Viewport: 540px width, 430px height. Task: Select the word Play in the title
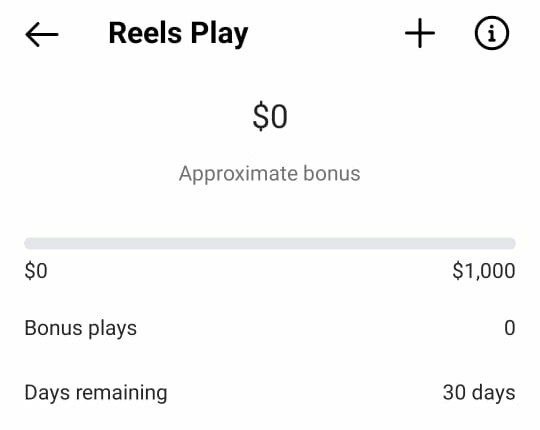219,34
